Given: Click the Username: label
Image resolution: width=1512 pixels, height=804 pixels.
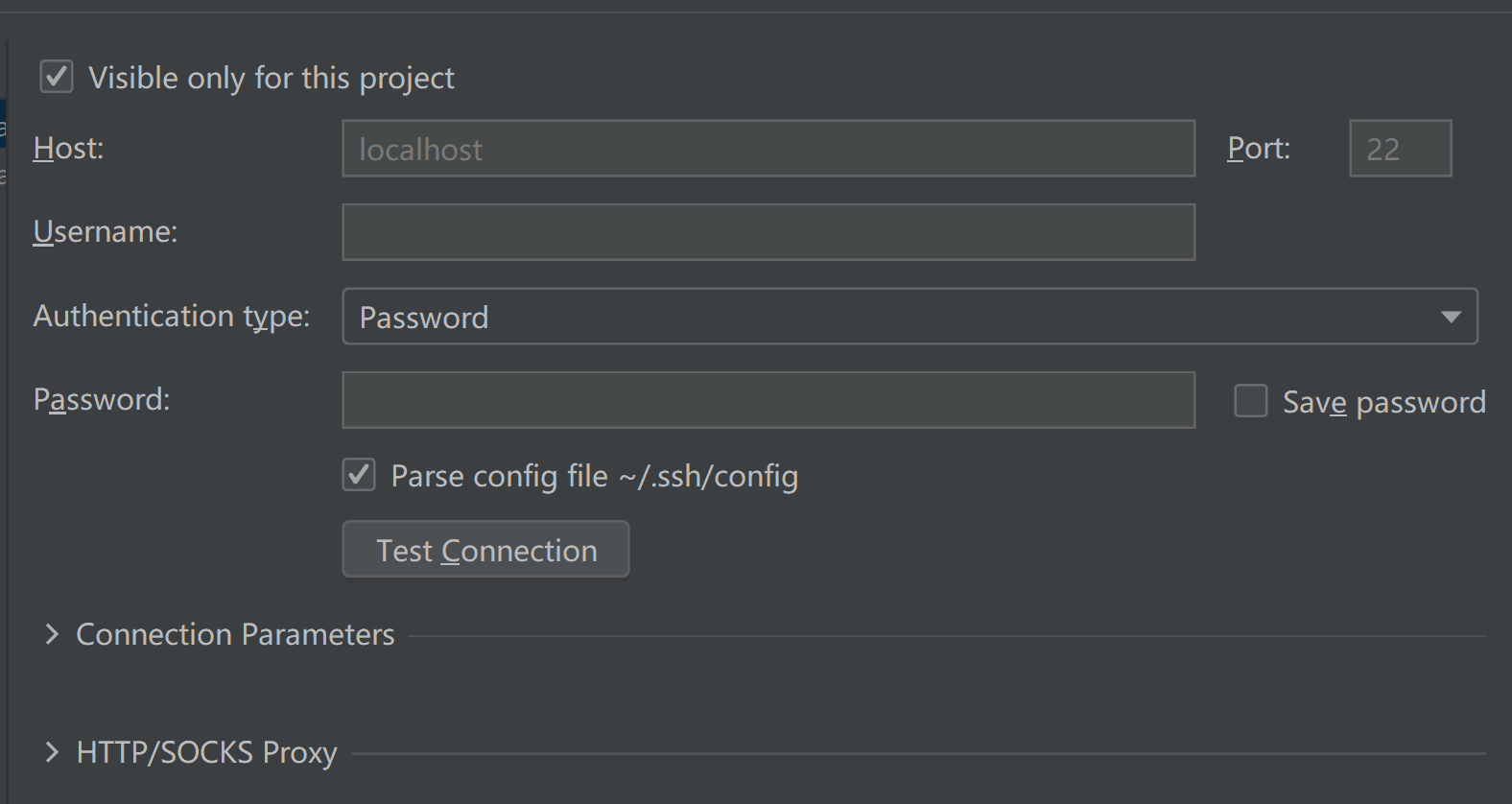Looking at the screenshot, I should tap(106, 231).
